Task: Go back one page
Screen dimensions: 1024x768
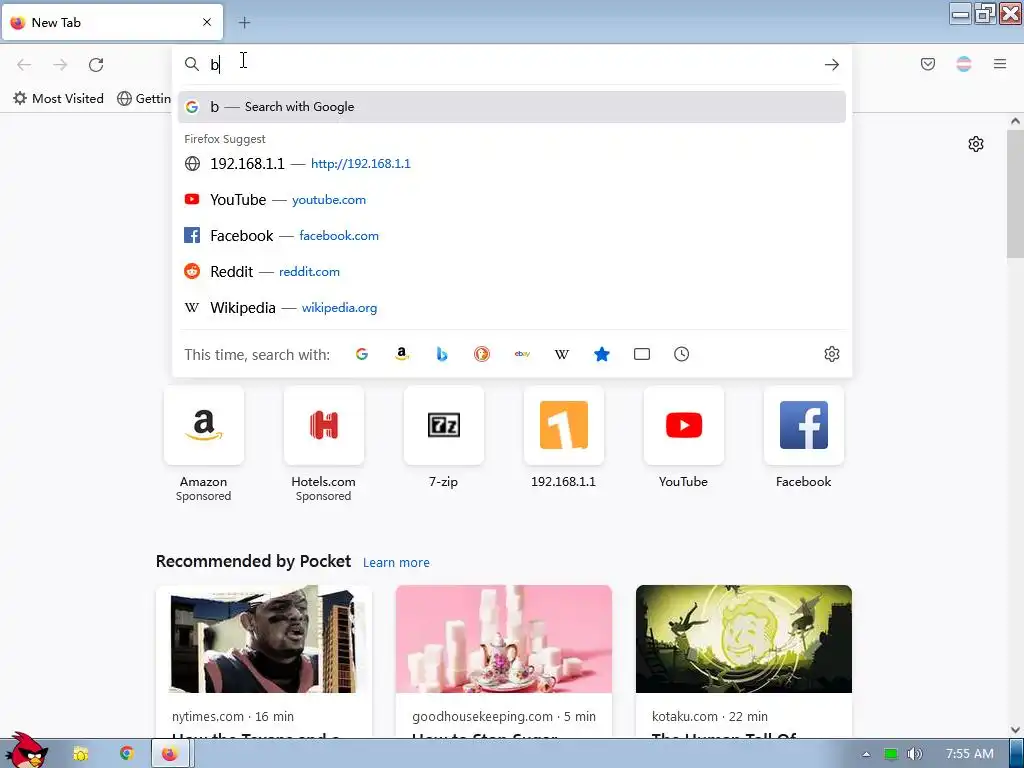Action: click(24, 65)
